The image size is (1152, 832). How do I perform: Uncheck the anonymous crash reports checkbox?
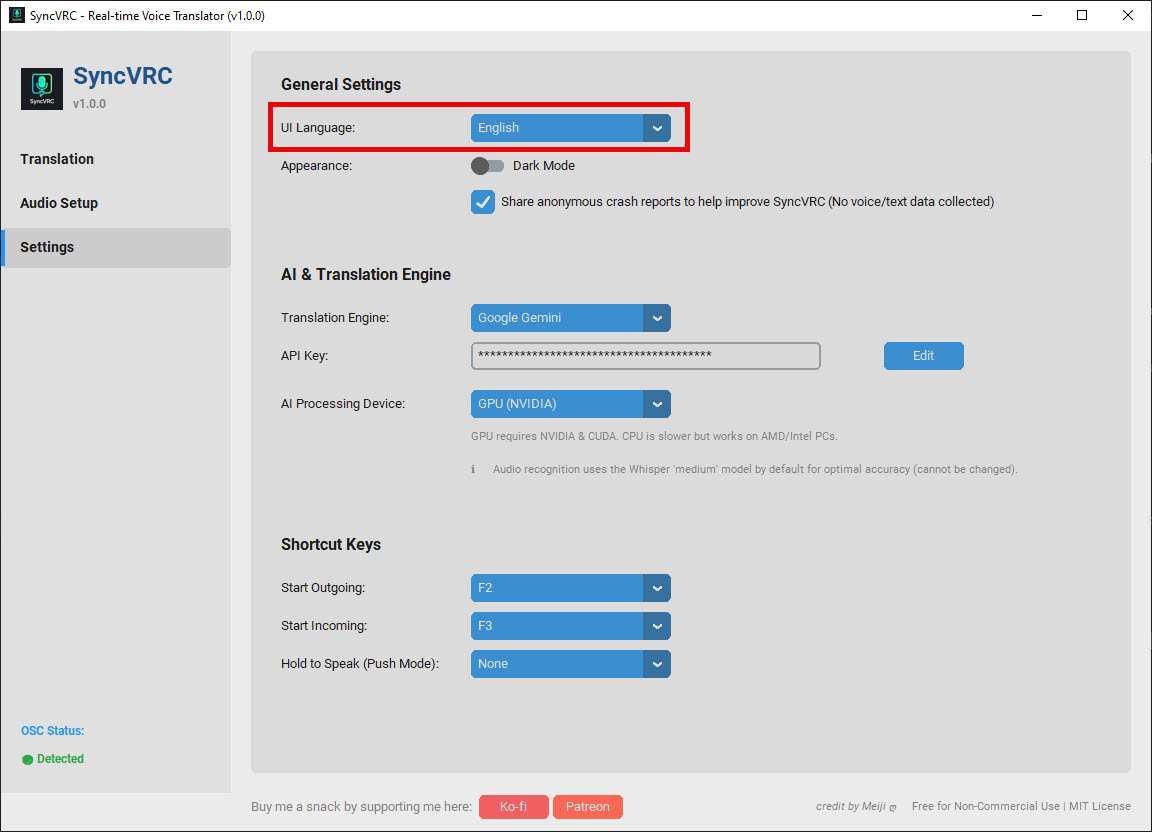pos(483,201)
